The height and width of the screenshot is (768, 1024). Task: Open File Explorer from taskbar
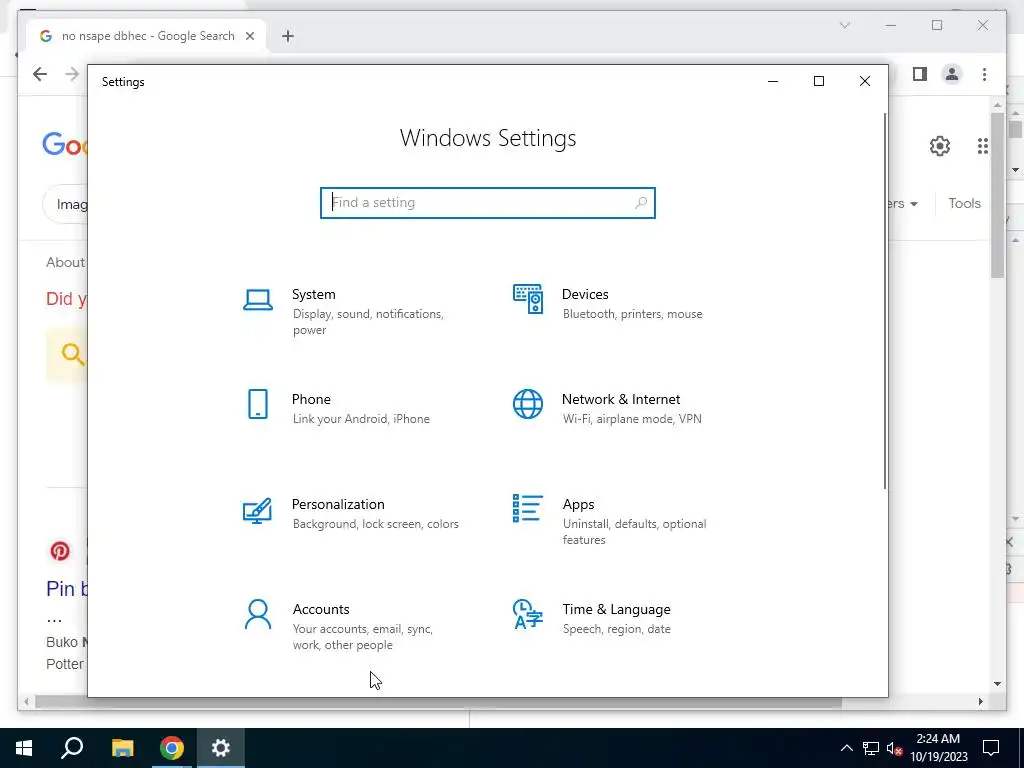tap(122, 748)
